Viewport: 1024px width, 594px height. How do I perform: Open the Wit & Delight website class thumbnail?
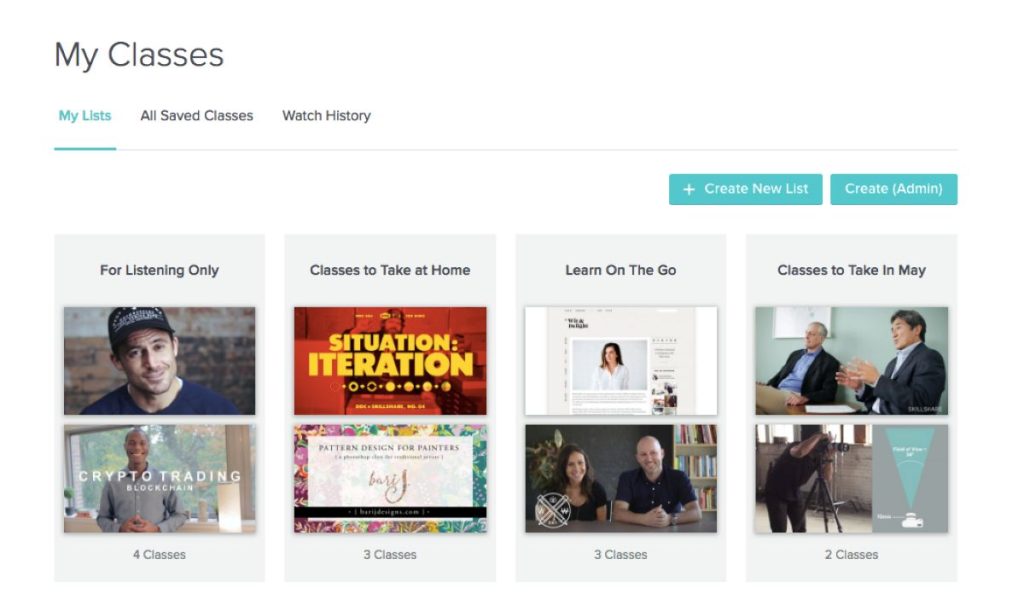point(620,360)
